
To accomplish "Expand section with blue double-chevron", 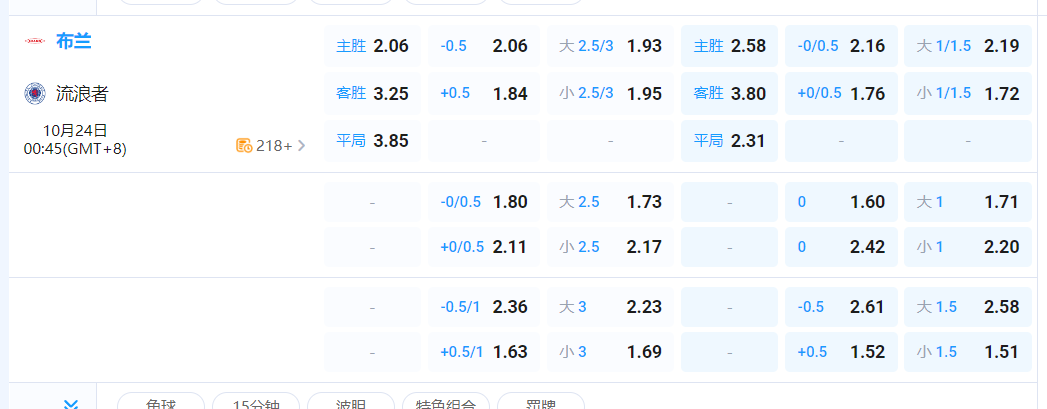I will tap(70, 404).
